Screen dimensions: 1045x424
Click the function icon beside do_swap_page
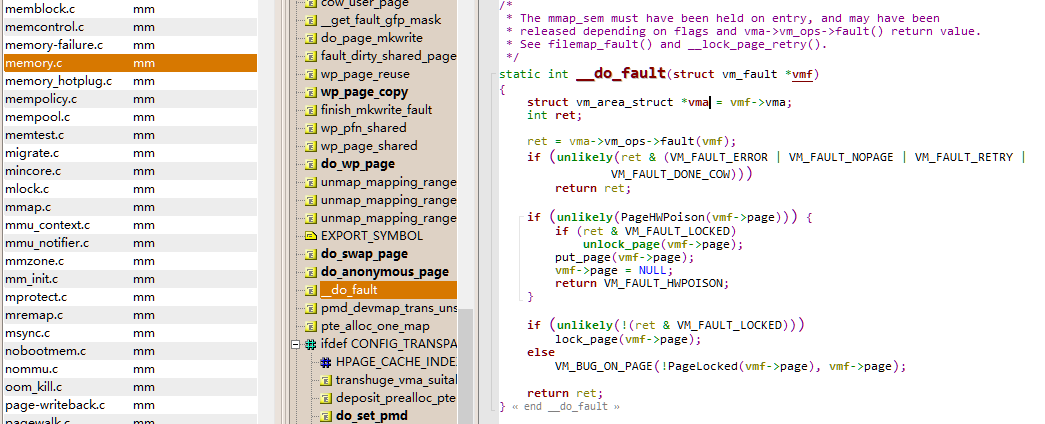click(x=311, y=254)
